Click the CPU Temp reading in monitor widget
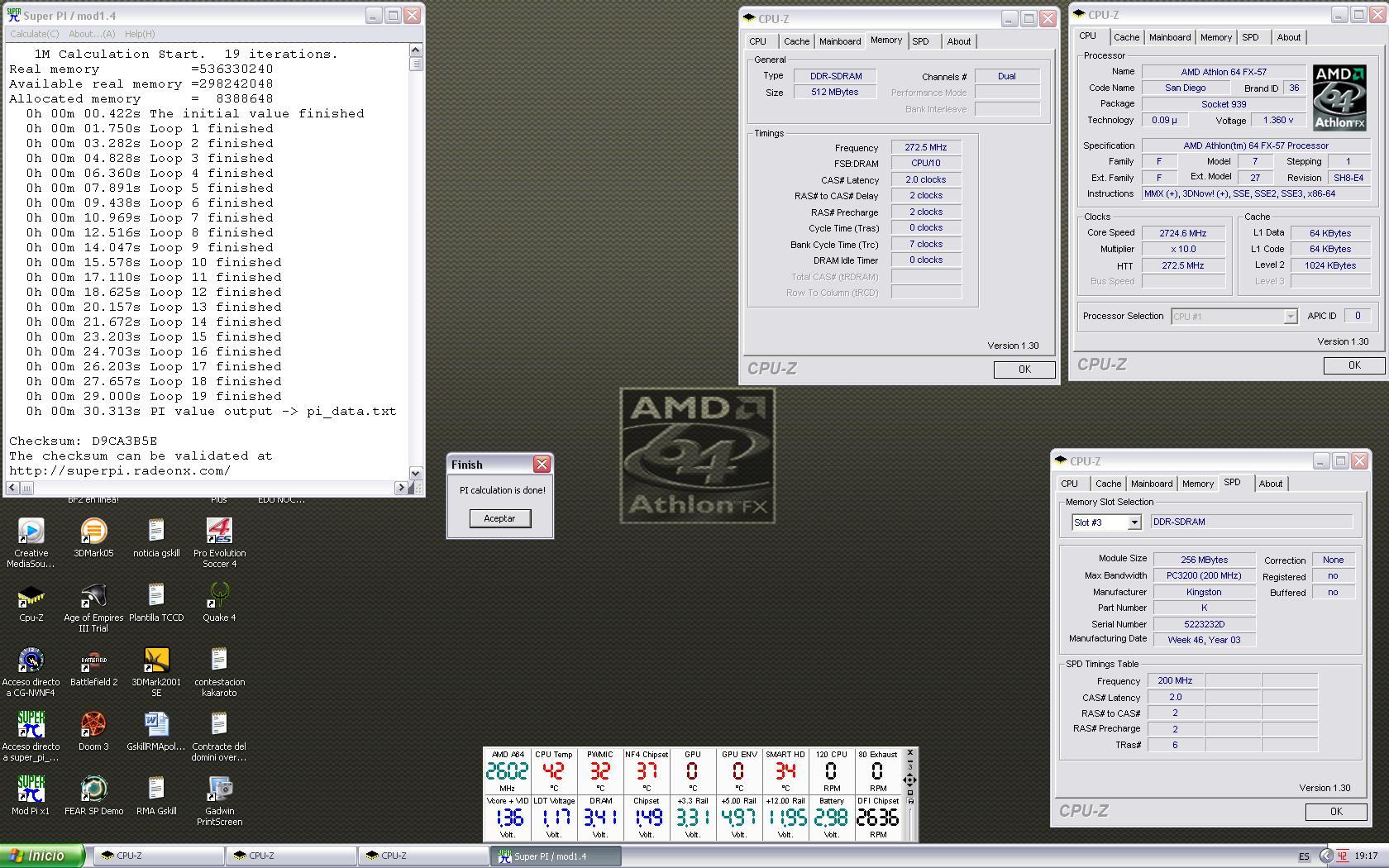Image resolution: width=1389 pixels, height=868 pixels. coord(554,771)
